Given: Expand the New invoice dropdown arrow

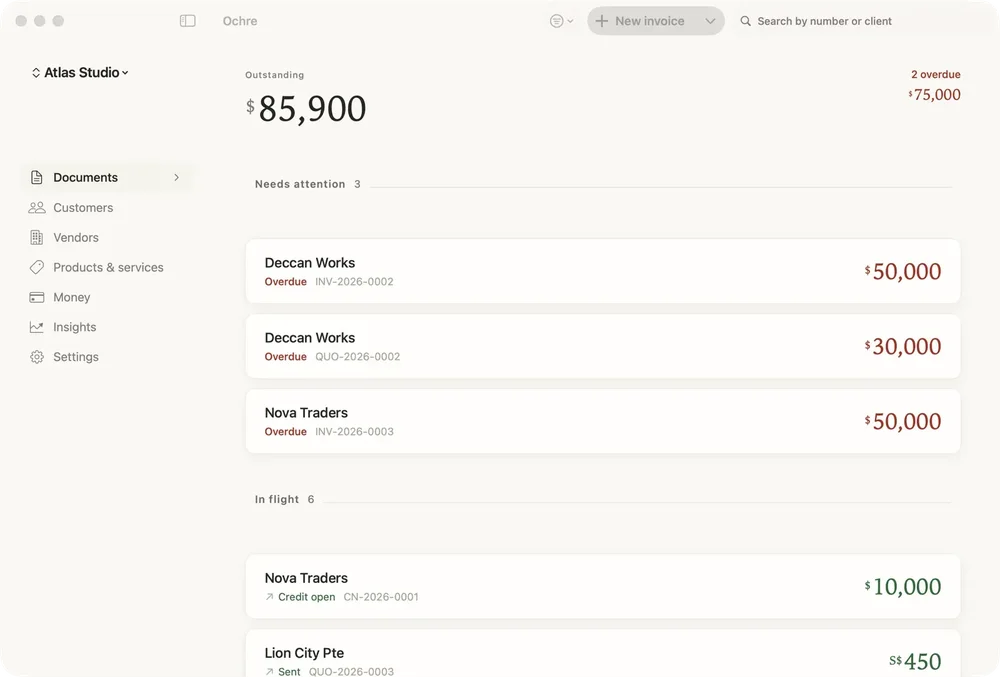Looking at the screenshot, I should (x=710, y=21).
